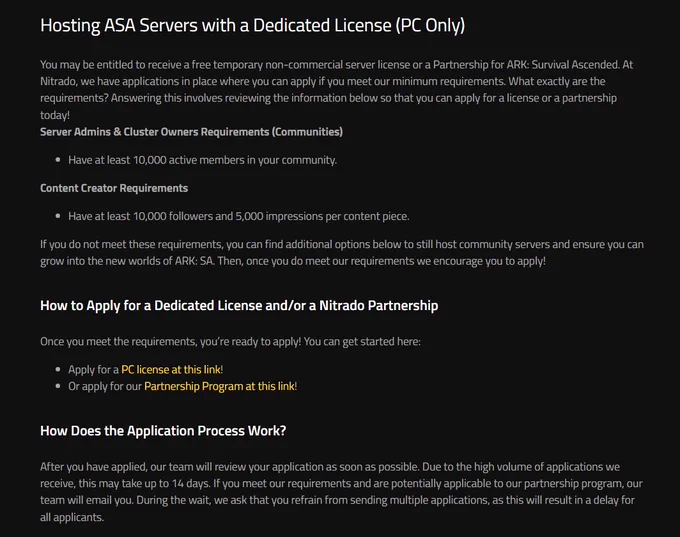This screenshot has width=680, height=537.
Task: Click the bullet 'Have at least 10,000 active members'
Action: (202, 160)
